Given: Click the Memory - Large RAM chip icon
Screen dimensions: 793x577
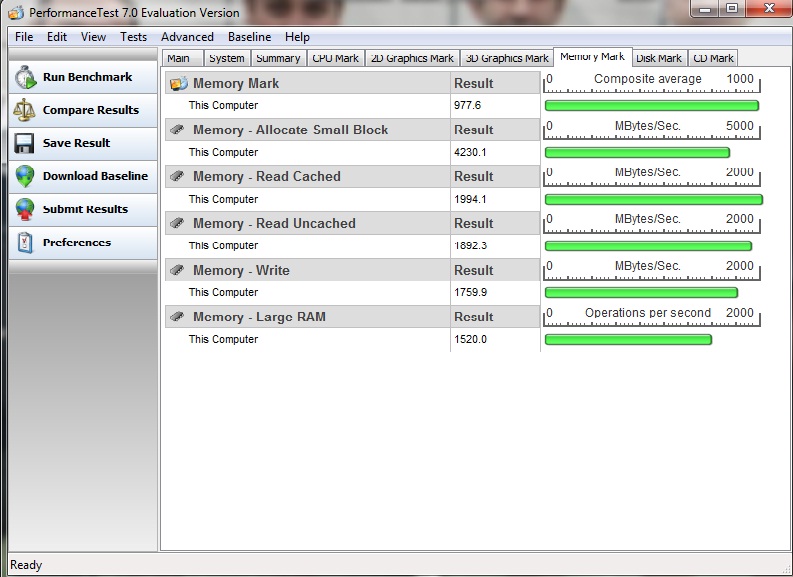Looking at the screenshot, I should [178, 317].
